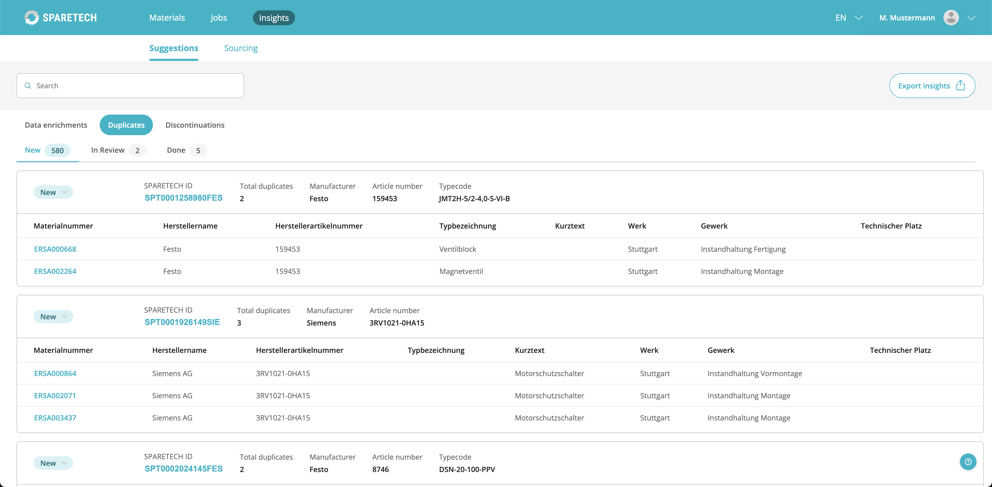Screen dimensions: 992x487
Task: Open status dropdown for Festo 159453 group
Action: pyautogui.click(x=53, y=192)
